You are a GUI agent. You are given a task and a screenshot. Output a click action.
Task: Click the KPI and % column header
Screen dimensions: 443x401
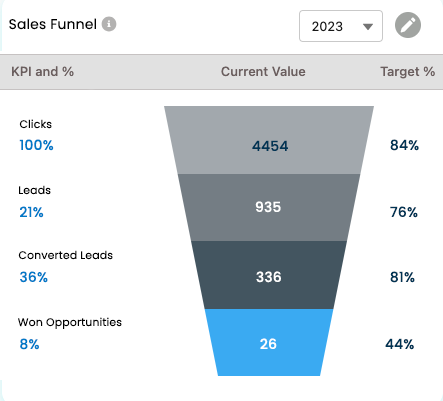tap(43, 72)
